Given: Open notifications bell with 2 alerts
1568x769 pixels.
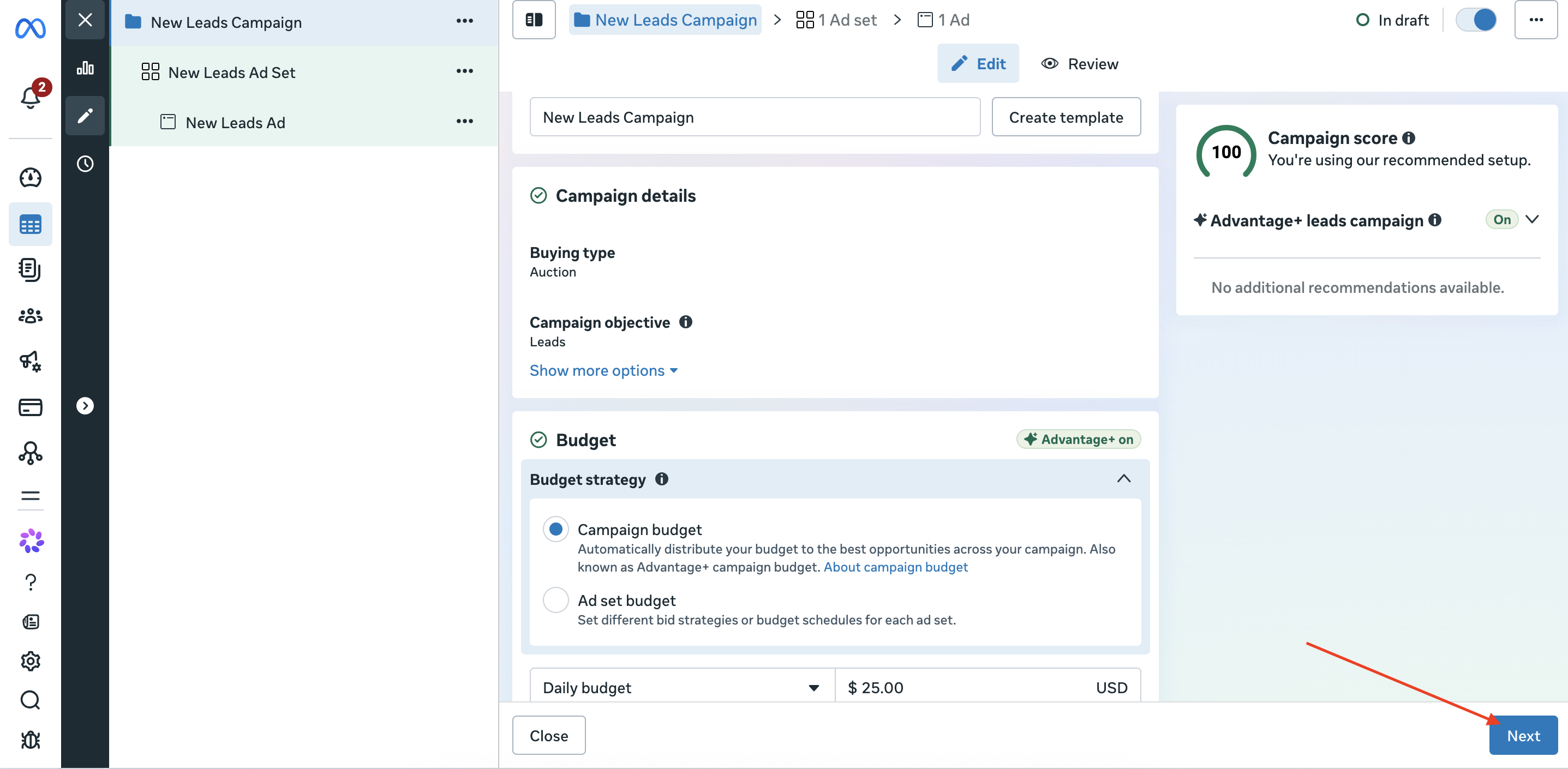Looking at the screenshot, I should pos(31,96).
